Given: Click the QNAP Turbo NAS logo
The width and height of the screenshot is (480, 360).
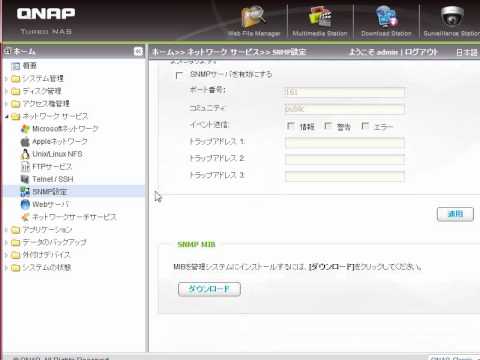Looking at the screenshot, I should (x=46, y=21).
